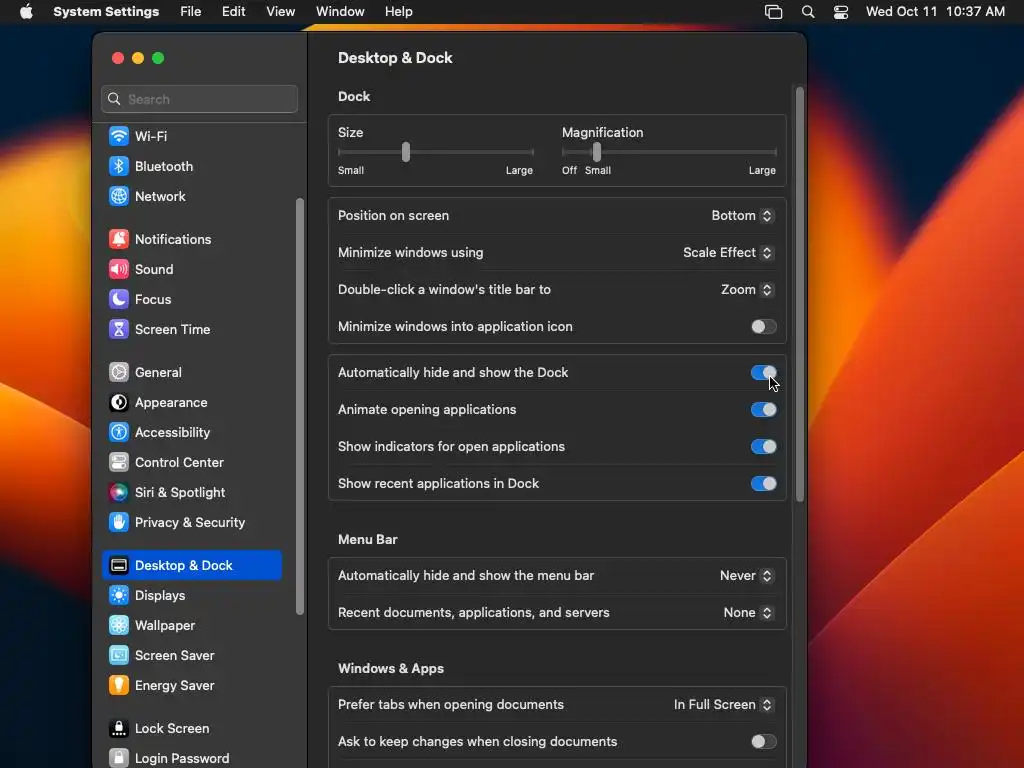Select the Accessibility icon

click(118, 432)
